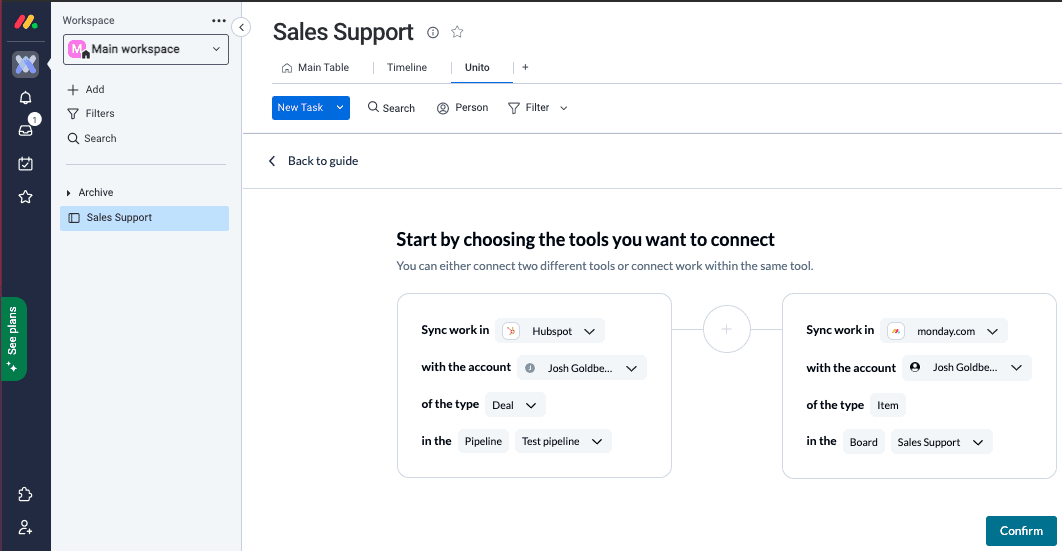Click the Item type chip
The height and width of the screenshot is (551, 1062).
point(888,405)
